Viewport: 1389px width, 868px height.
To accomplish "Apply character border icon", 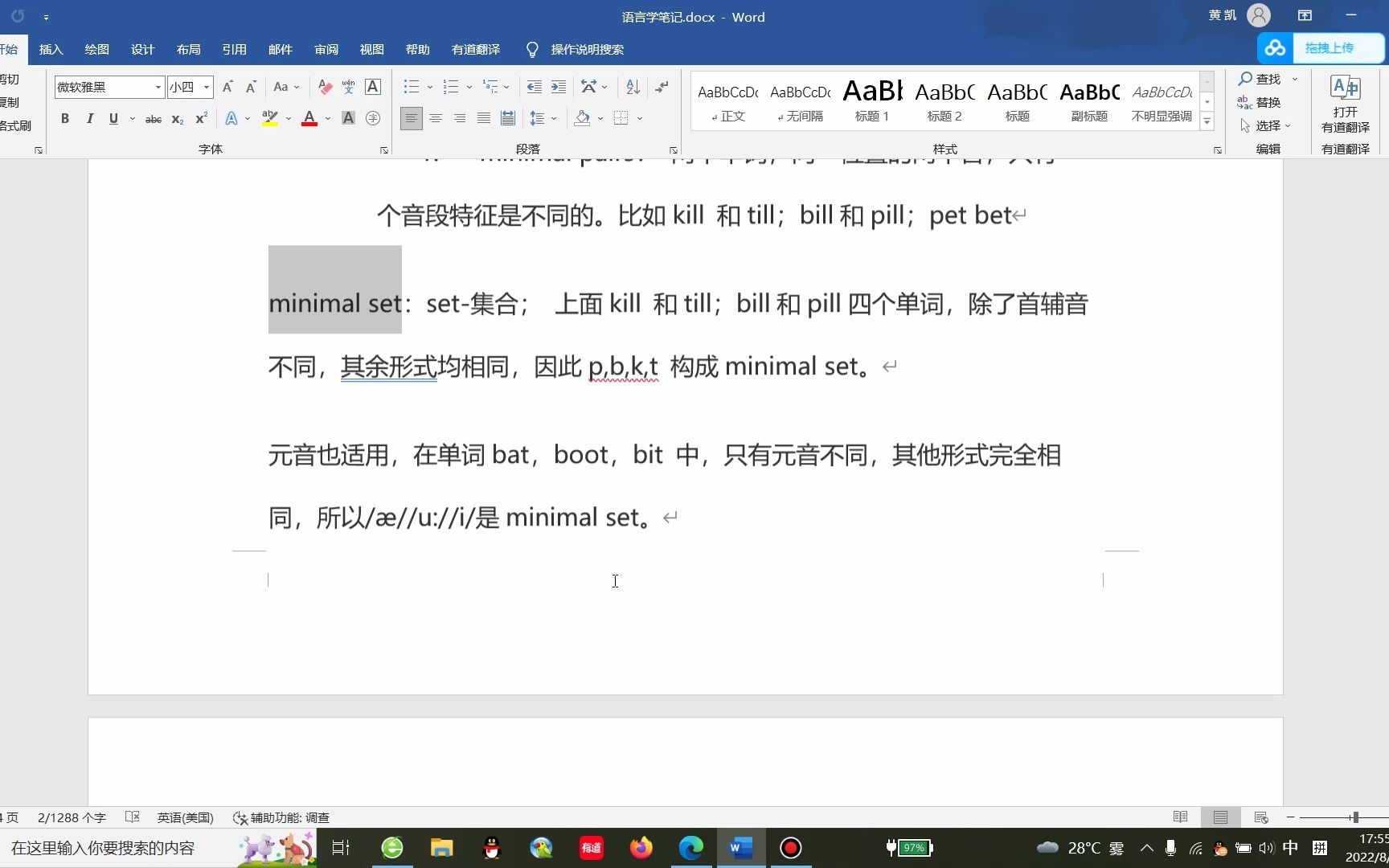I will click(373, 87).
